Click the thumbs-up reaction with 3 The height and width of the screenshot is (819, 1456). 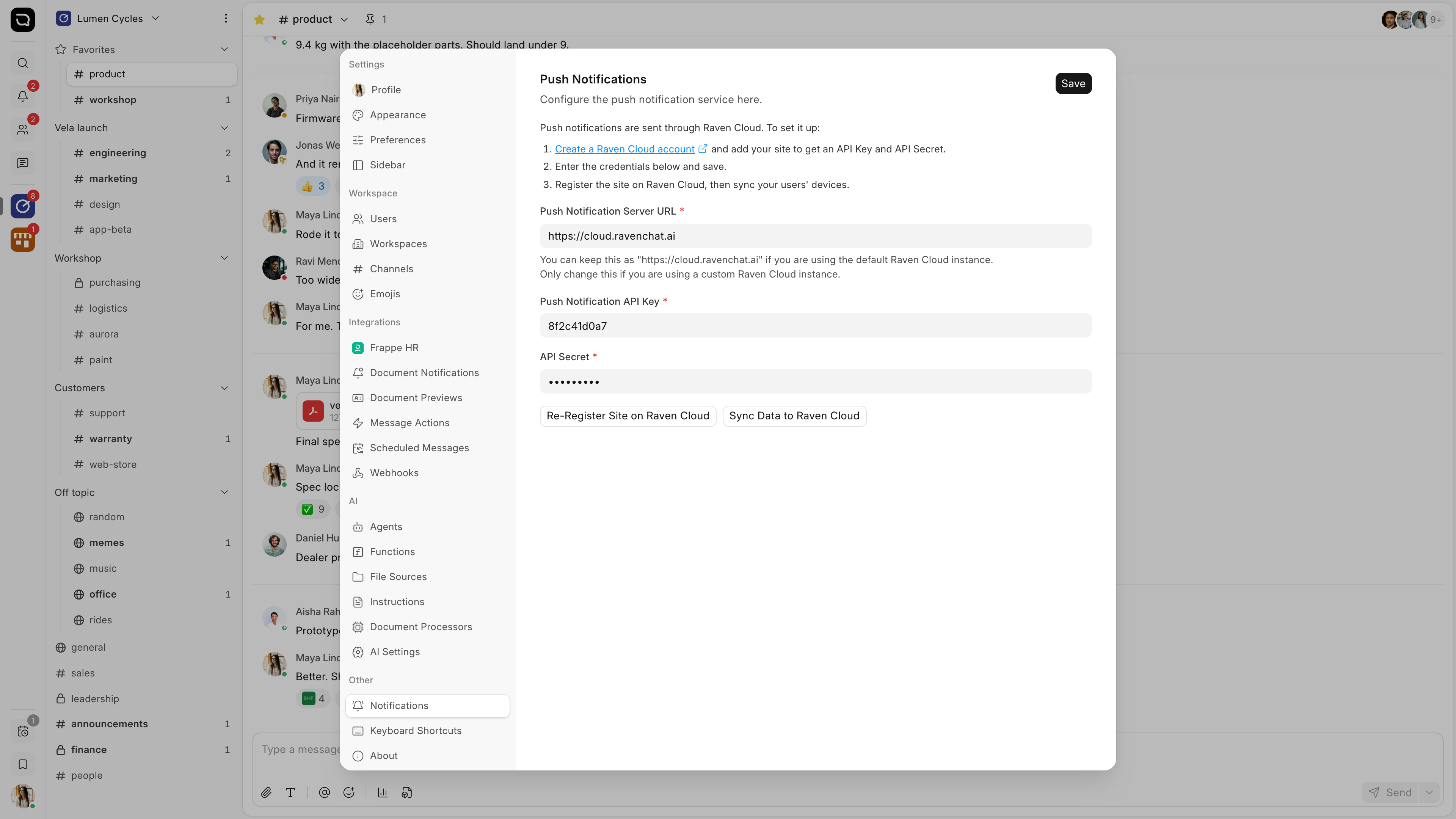313,186
